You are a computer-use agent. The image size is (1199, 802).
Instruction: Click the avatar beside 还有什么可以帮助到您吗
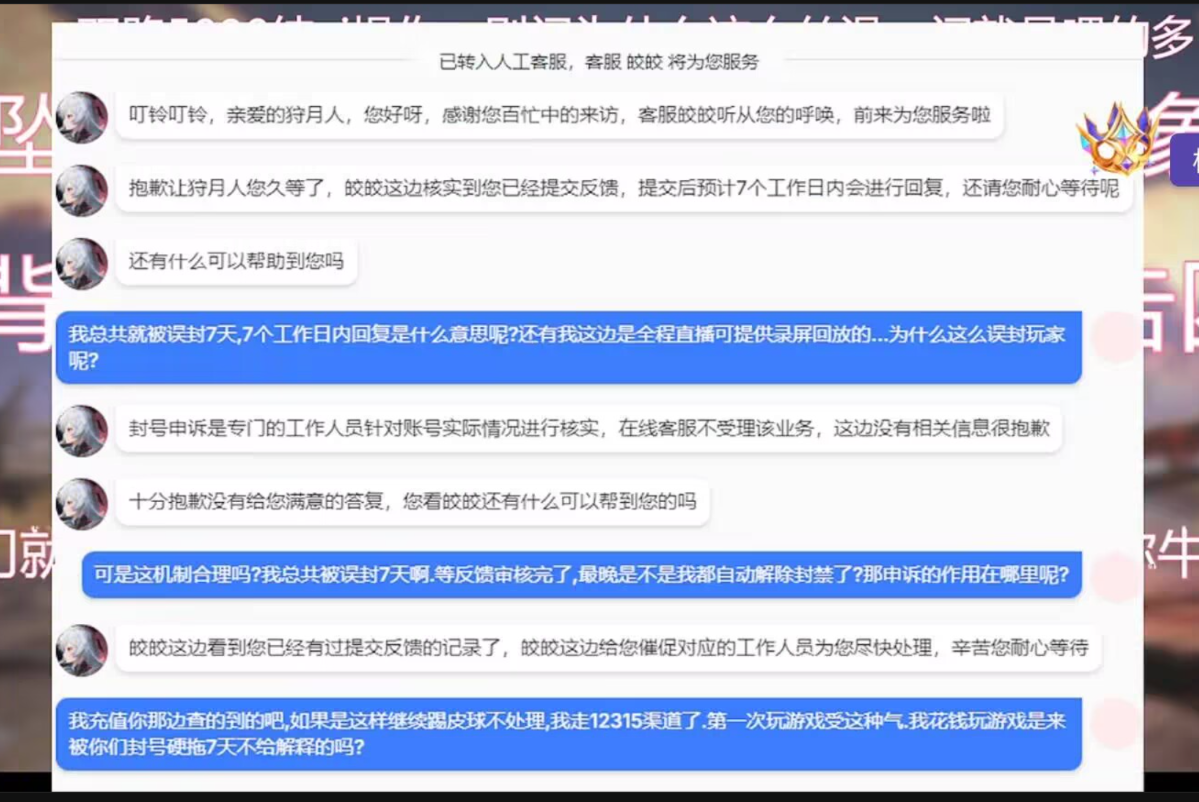[x=81, y=263]
